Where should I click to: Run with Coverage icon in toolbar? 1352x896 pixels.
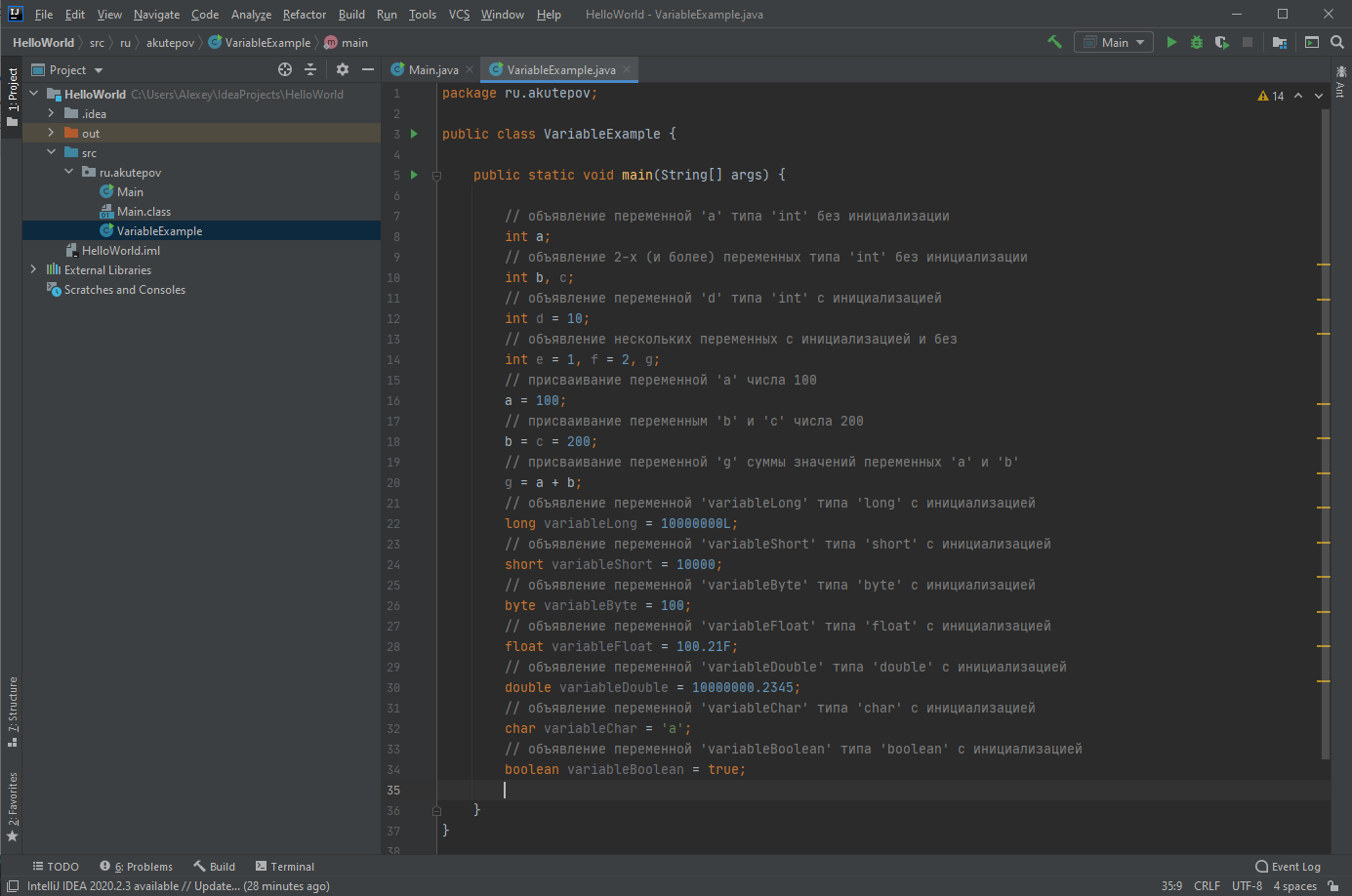click(1221, 42)
